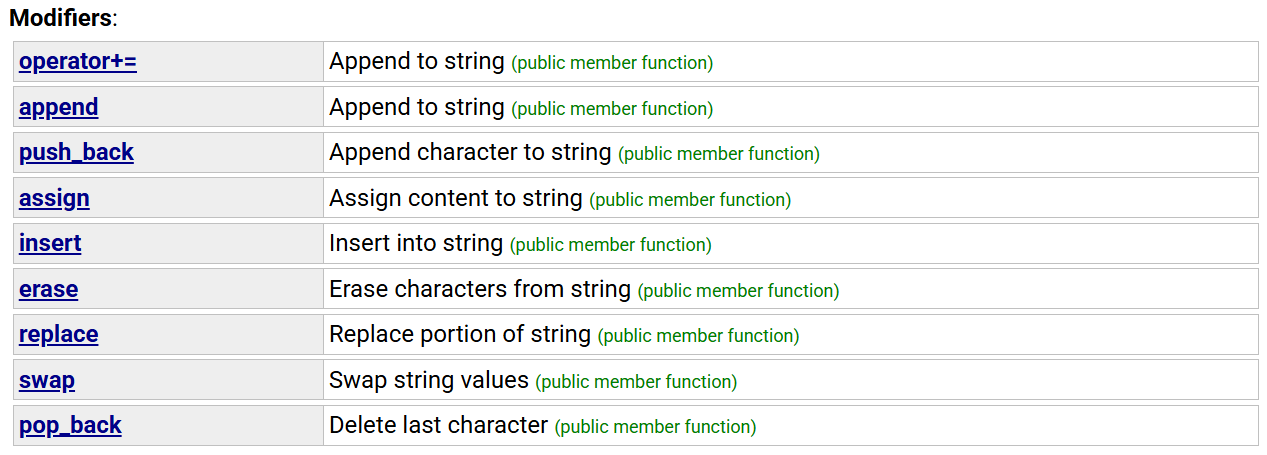
Task: Click green 'public member function' label beside operator+=
Action: coord(612,63)
